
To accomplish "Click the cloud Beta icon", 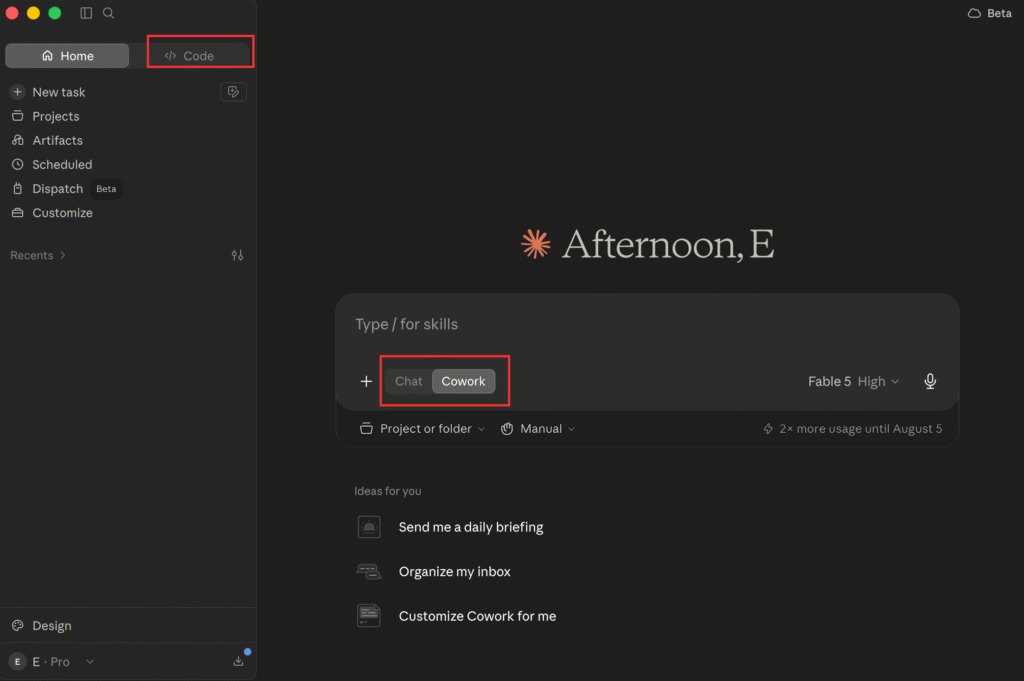I will [x=974, y=13].
